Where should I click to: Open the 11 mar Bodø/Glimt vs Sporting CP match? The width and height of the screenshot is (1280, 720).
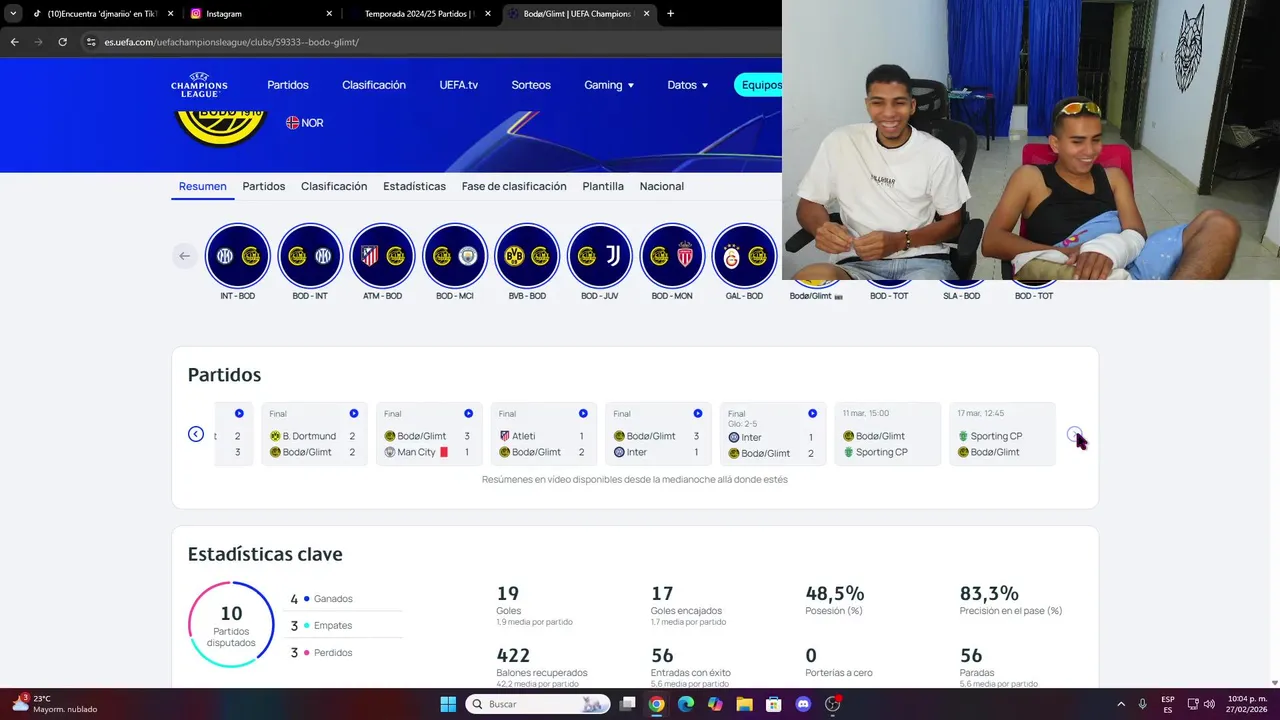click(888, 434)
